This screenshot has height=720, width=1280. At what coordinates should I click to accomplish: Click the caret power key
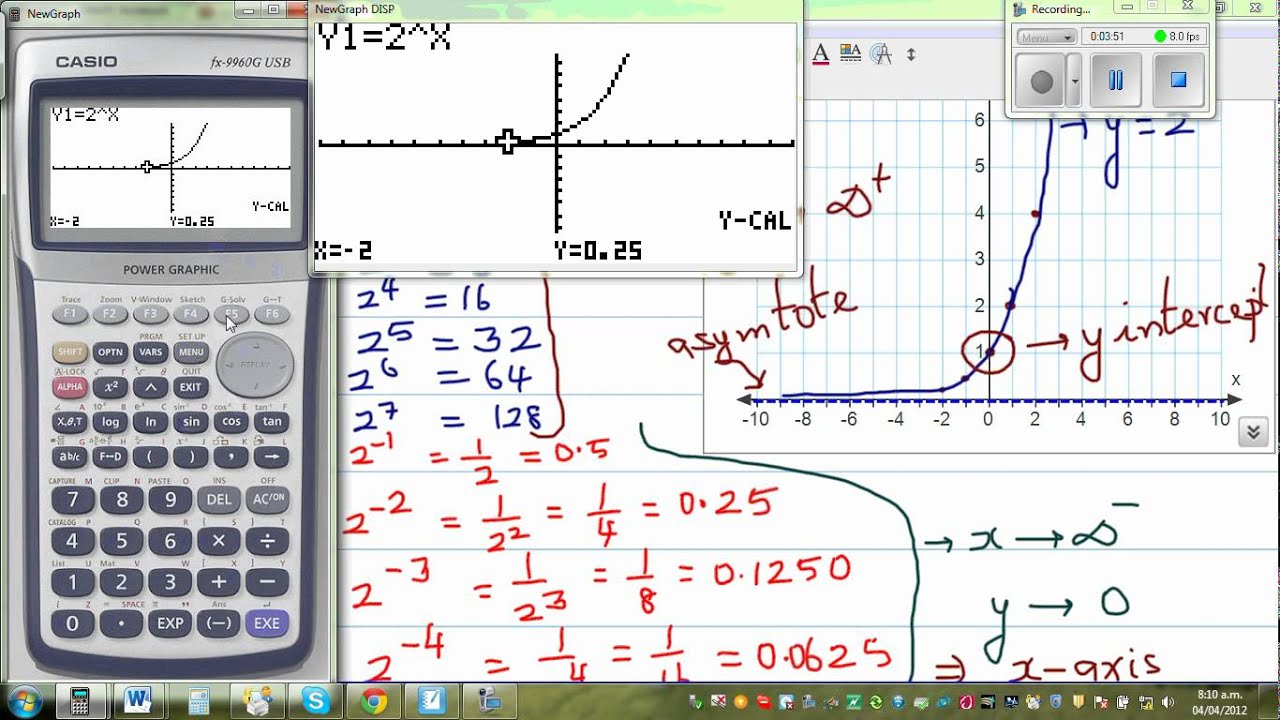(x=150, y=387)
